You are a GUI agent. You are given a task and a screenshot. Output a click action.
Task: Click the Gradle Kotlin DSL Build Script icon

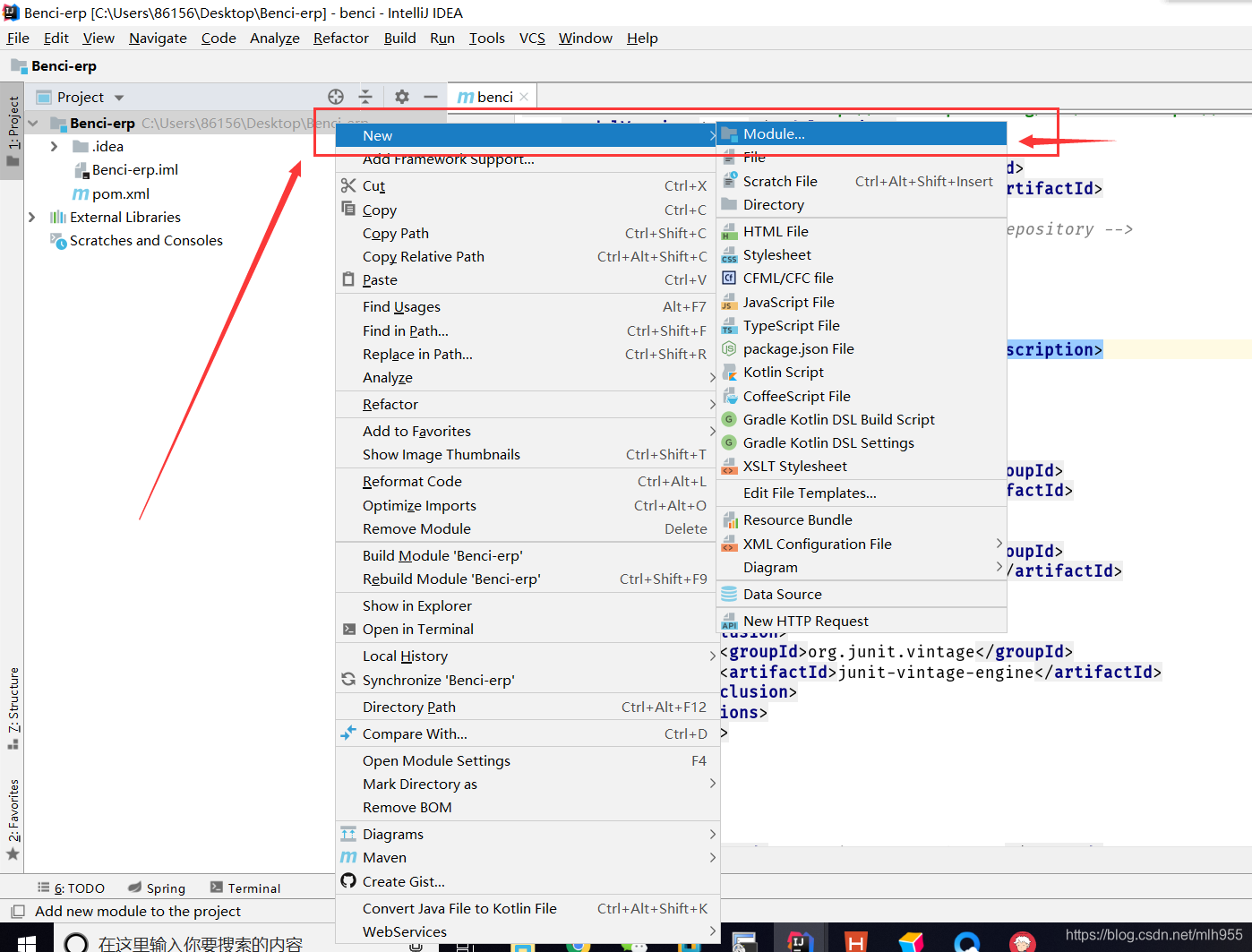(x=729, y=419)
